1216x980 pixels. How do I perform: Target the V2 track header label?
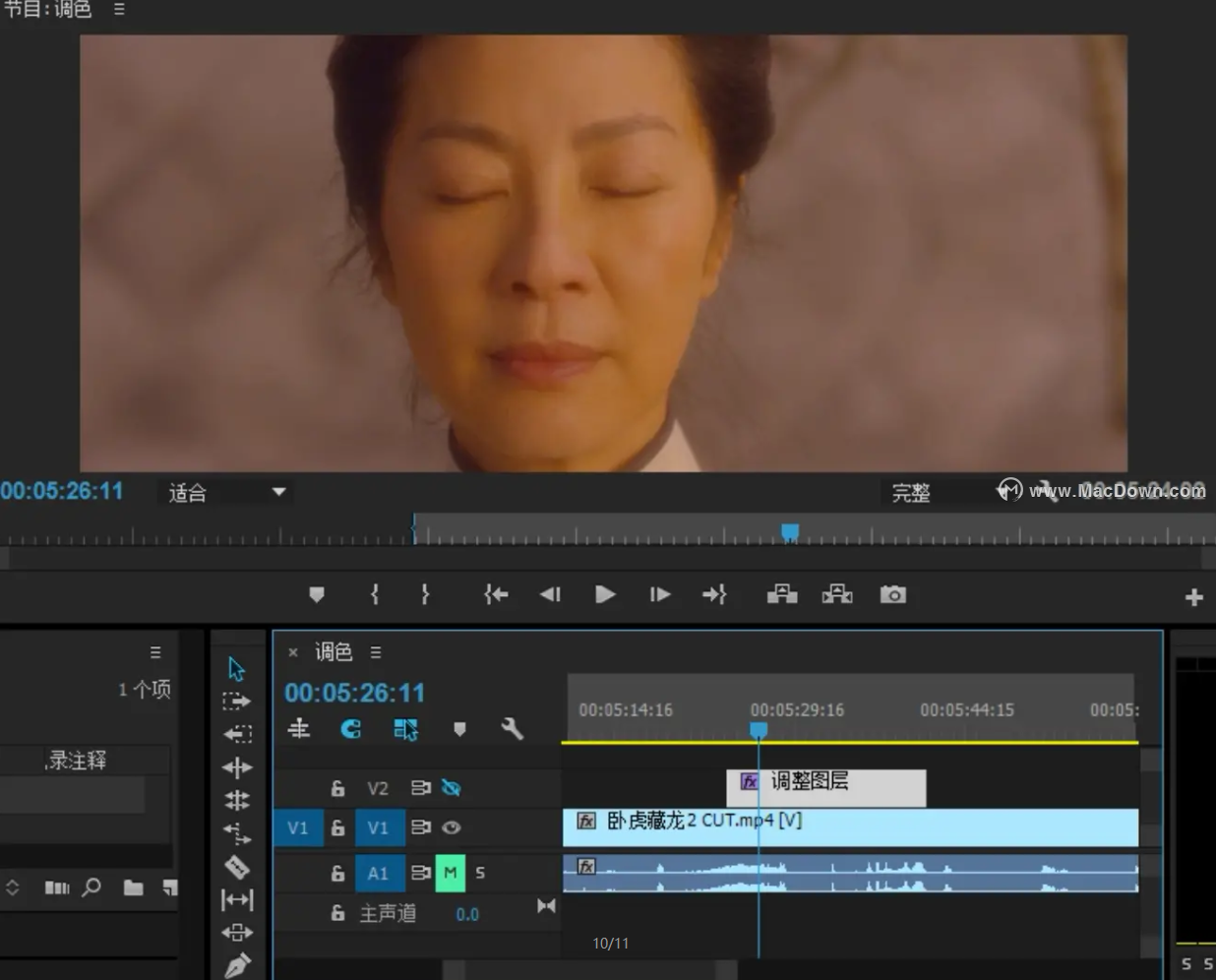coord(378,788)
